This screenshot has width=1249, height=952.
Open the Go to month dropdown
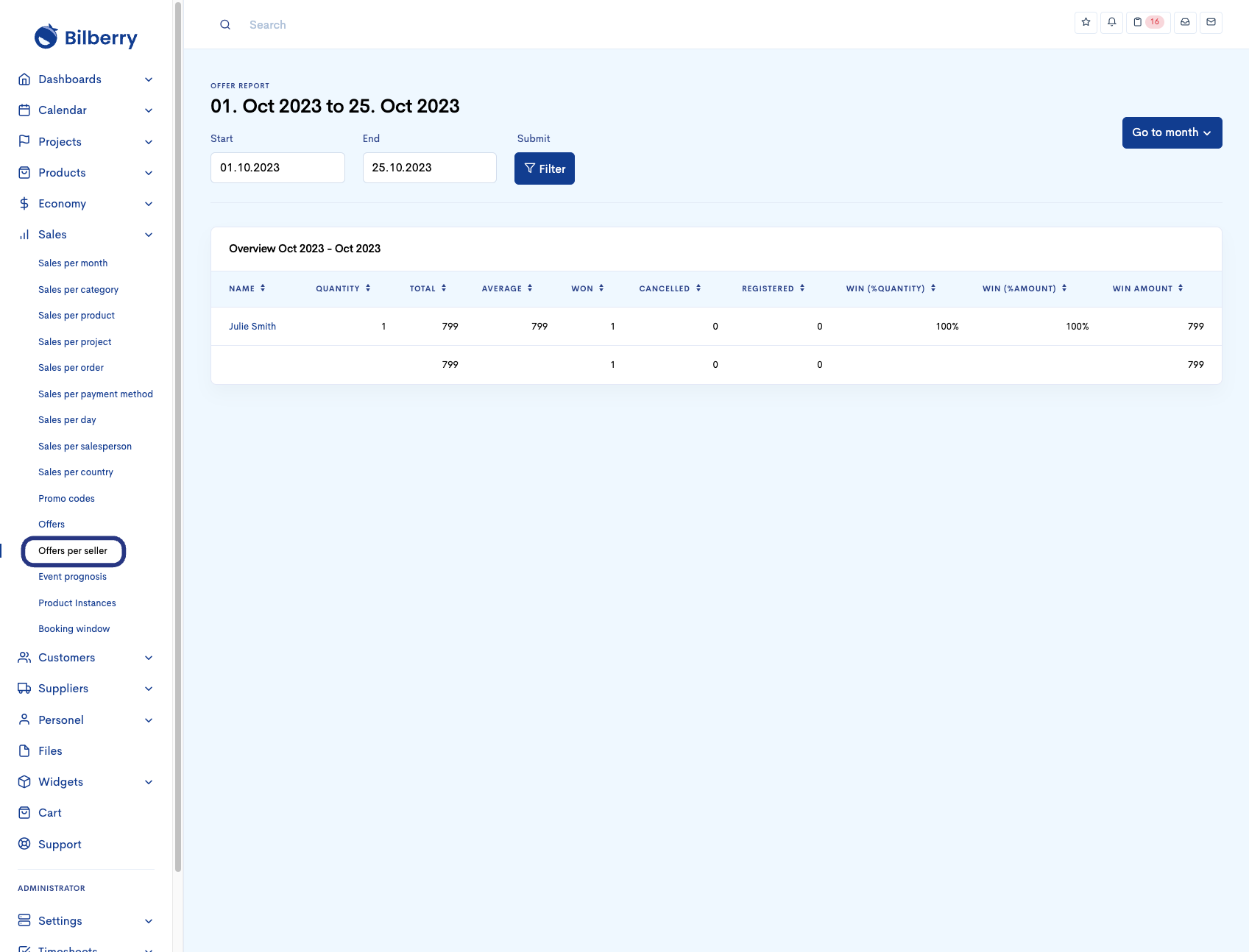[x=1172, y=132]
